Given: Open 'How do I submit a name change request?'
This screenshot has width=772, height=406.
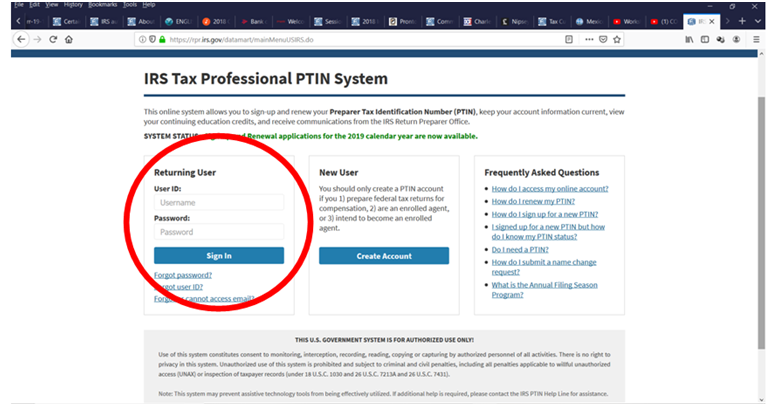Looking at the screenshot, I should [x=544, y=267].
